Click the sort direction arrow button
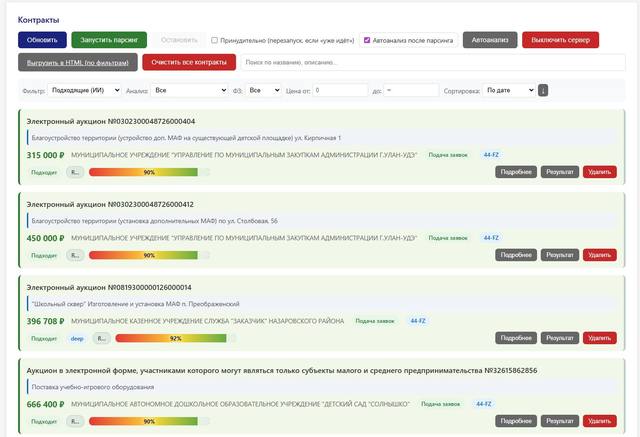This screenshot has height=437, width=640. click(543, 90)
